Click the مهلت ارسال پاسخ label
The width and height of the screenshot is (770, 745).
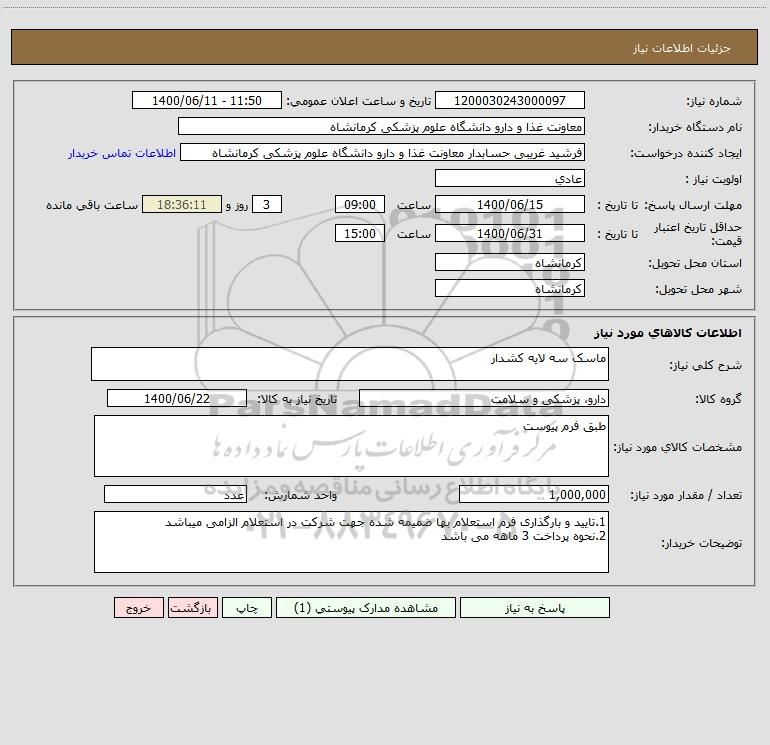[693, 205]
